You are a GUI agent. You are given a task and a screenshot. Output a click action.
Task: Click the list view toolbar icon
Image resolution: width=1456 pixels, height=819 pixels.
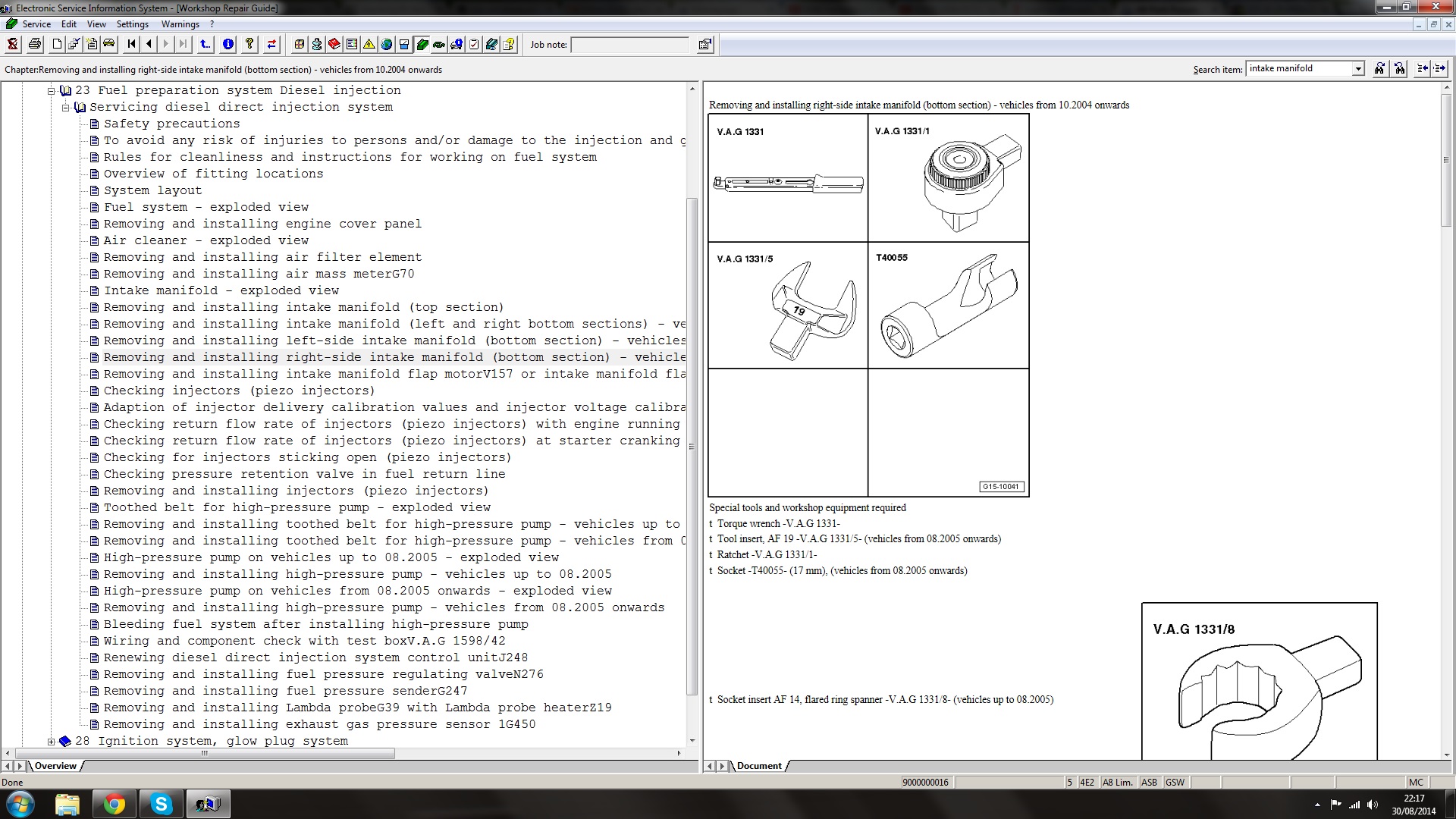[352, 44]
